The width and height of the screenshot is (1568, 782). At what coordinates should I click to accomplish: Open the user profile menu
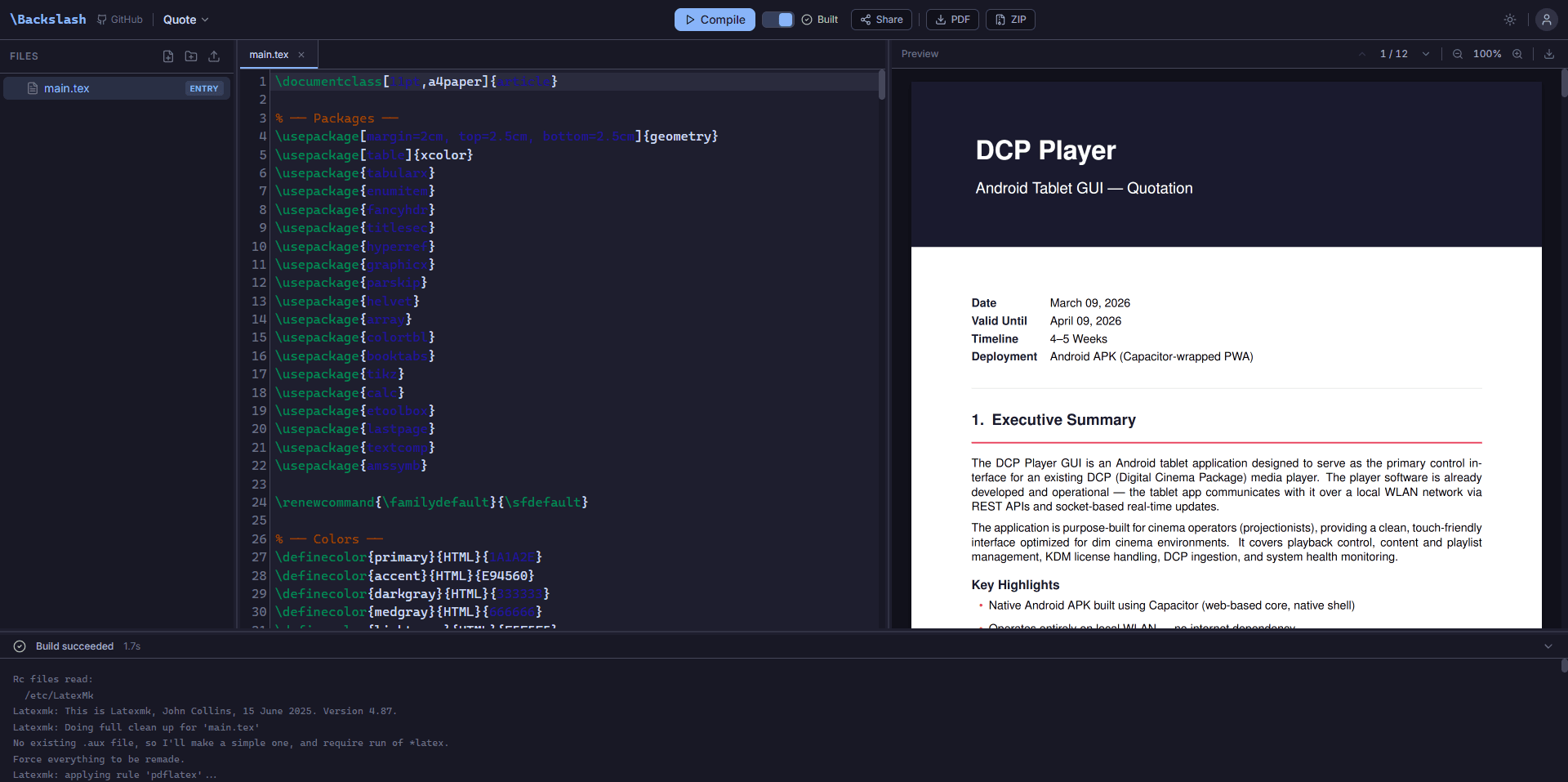[x=1546, y=19]
